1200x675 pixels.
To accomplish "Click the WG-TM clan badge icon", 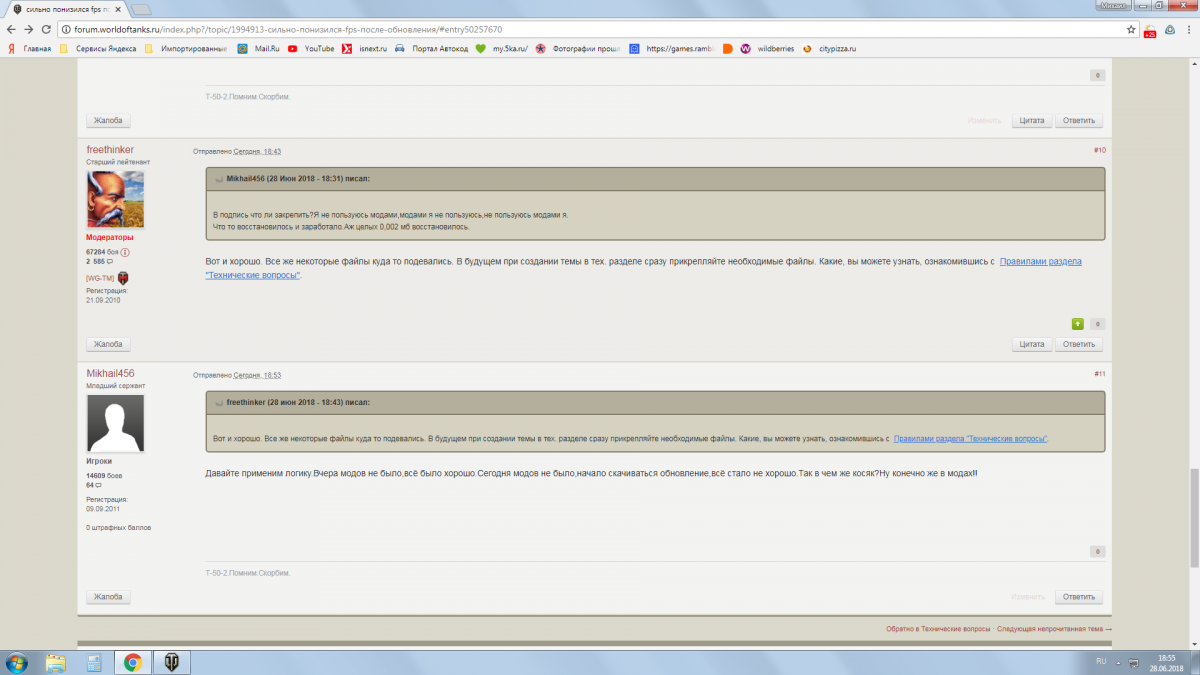I will pyautogui.click(x=123, y=277).
